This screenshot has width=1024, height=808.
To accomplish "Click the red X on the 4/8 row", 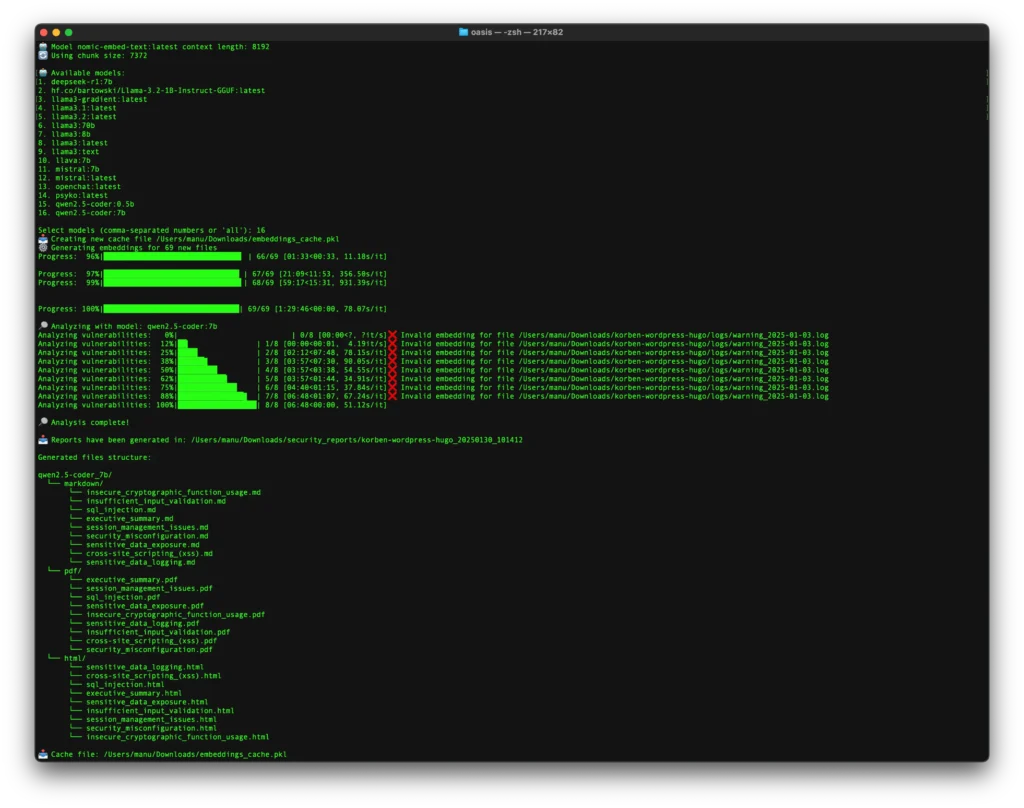I will pyautogui.click(x=392, y=370).
